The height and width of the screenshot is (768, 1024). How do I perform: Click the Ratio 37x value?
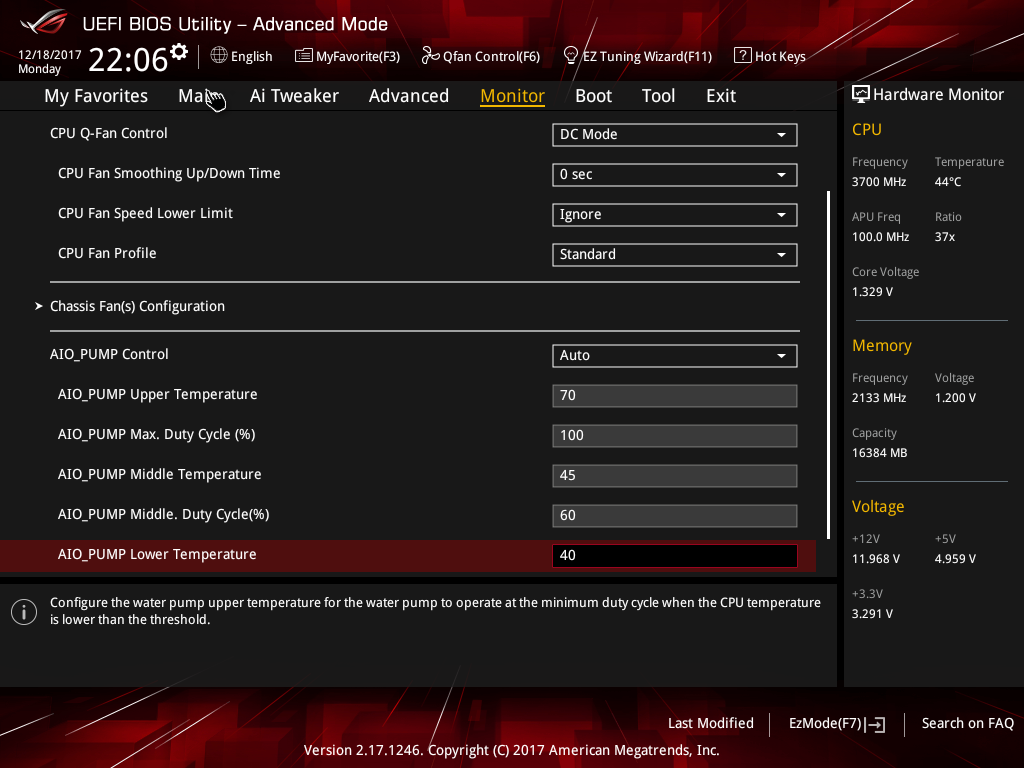tap(944, 237)
